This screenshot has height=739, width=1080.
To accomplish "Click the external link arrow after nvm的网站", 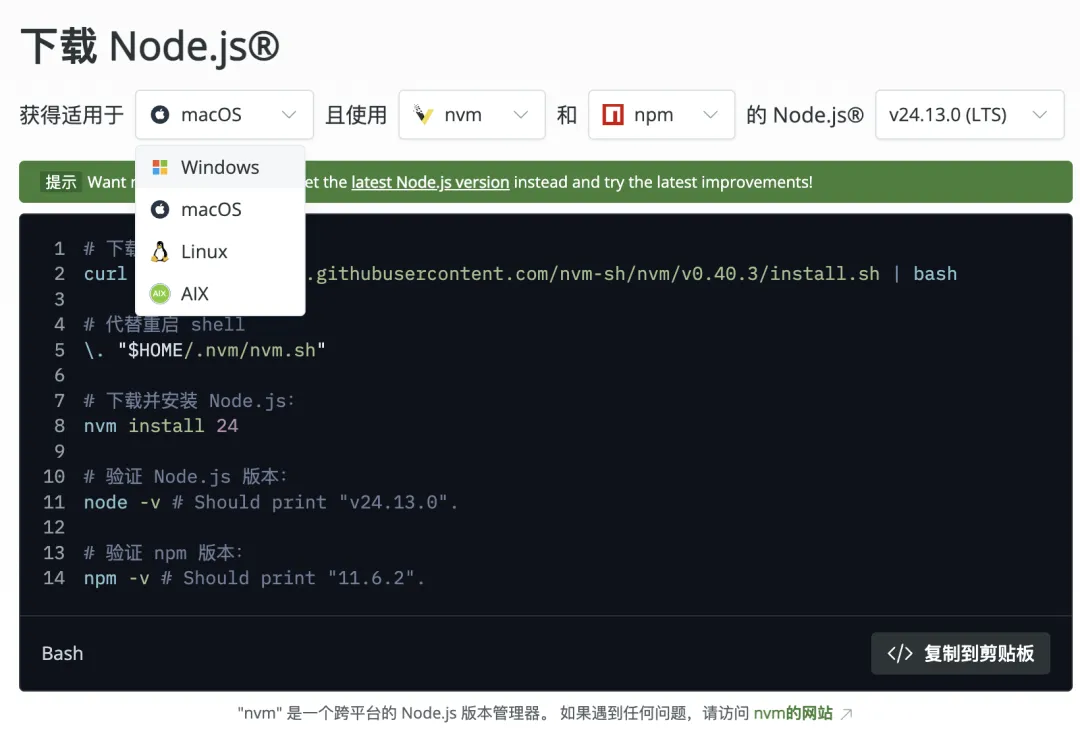I will (847, 714).
